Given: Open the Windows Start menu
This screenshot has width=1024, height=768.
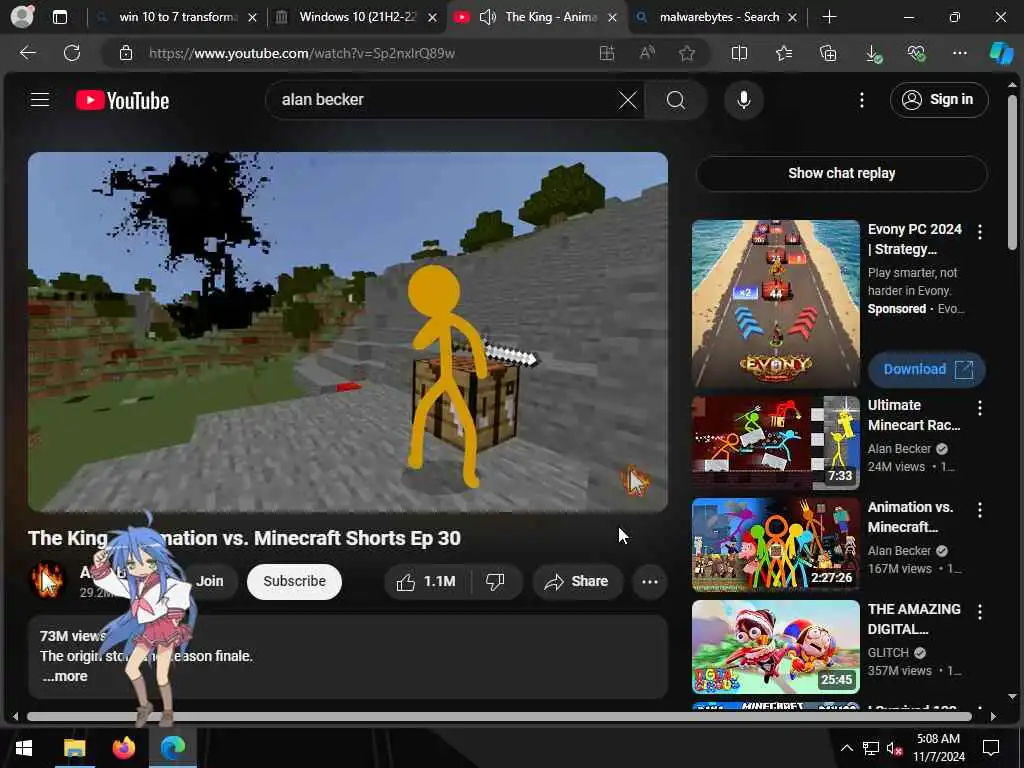Looking at the screenshot, I should [24, 748].
